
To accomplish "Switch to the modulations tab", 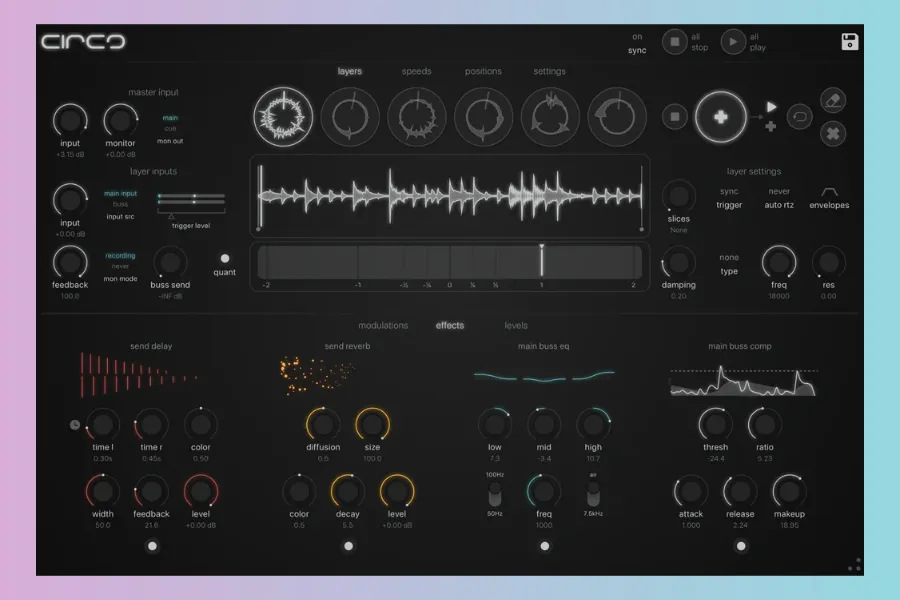I will (383, 326).
